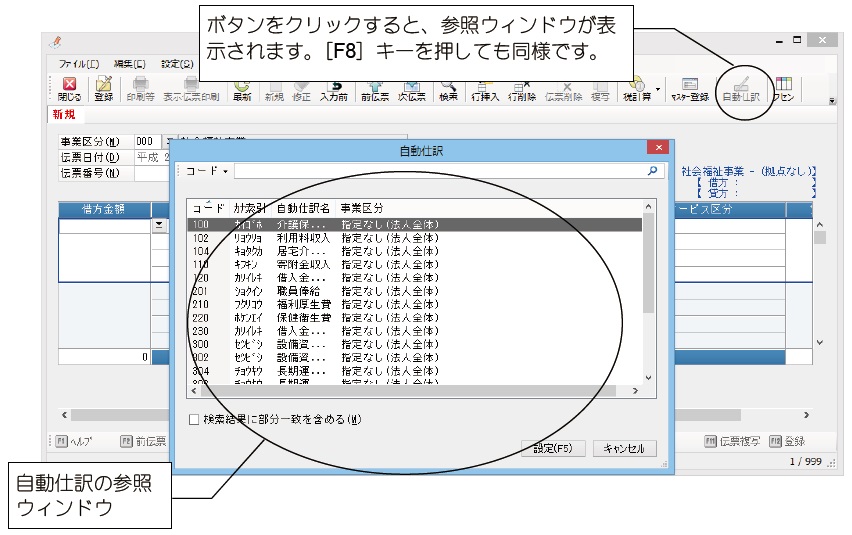The height and width of the screenshot is (535, 852).
Task: Click the 前伝票 (previous slip) toolbar icon
Action: pos(374,89)
